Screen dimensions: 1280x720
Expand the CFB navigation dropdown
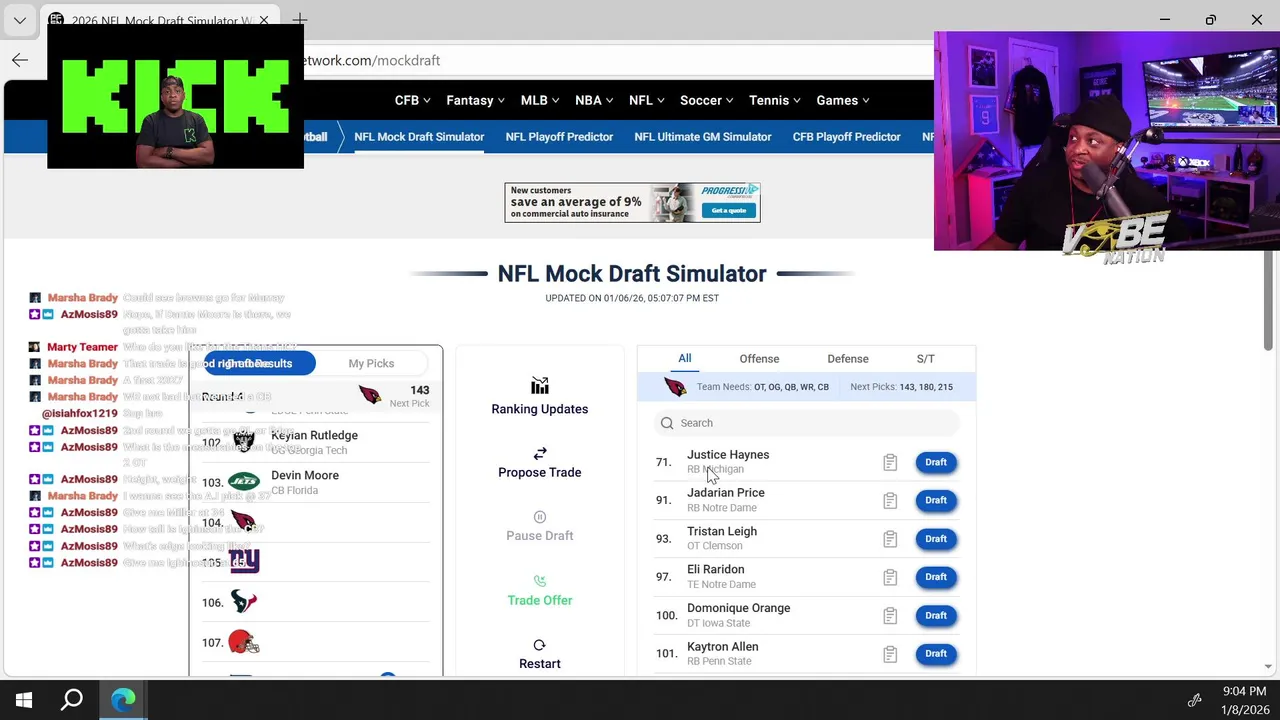coord(412,100)
